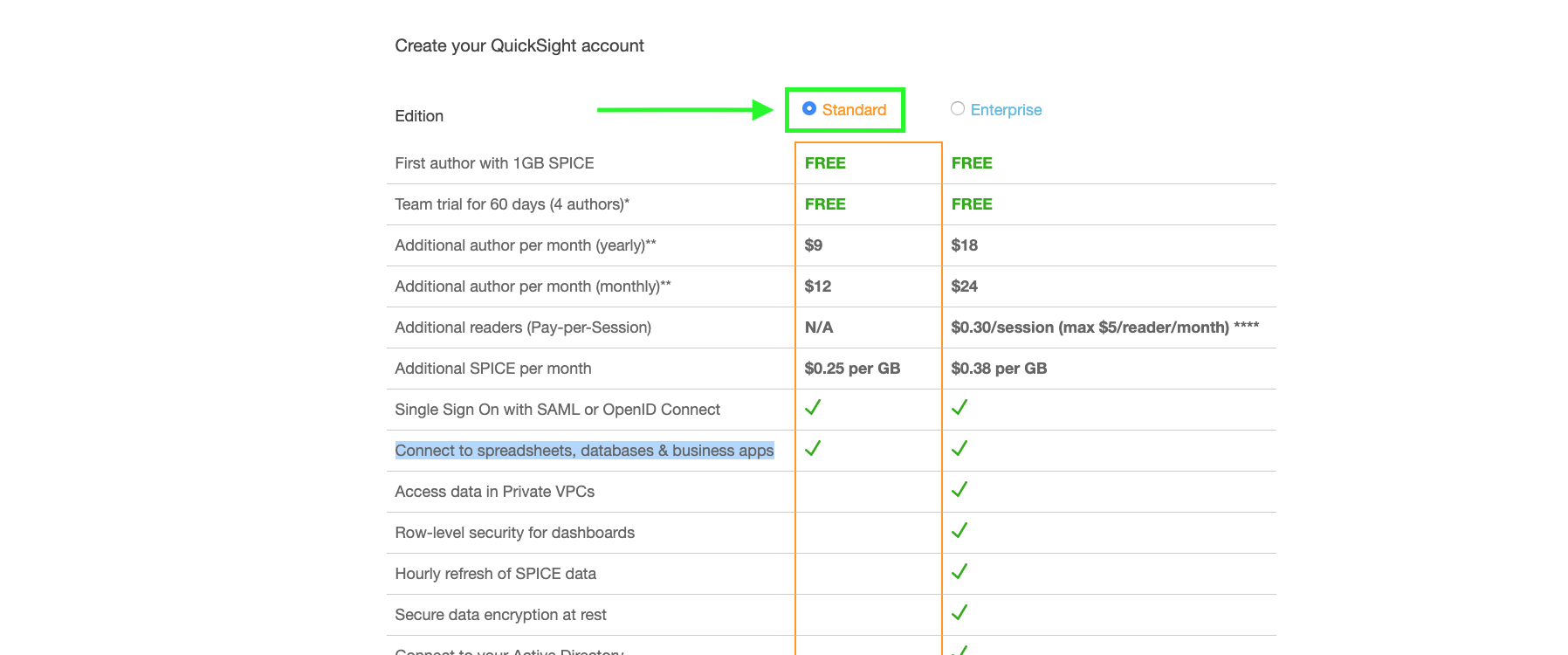This screenshot has width=1568, height=655.
Task: Select the Standard edition radio button
Action: click(809, 109)
